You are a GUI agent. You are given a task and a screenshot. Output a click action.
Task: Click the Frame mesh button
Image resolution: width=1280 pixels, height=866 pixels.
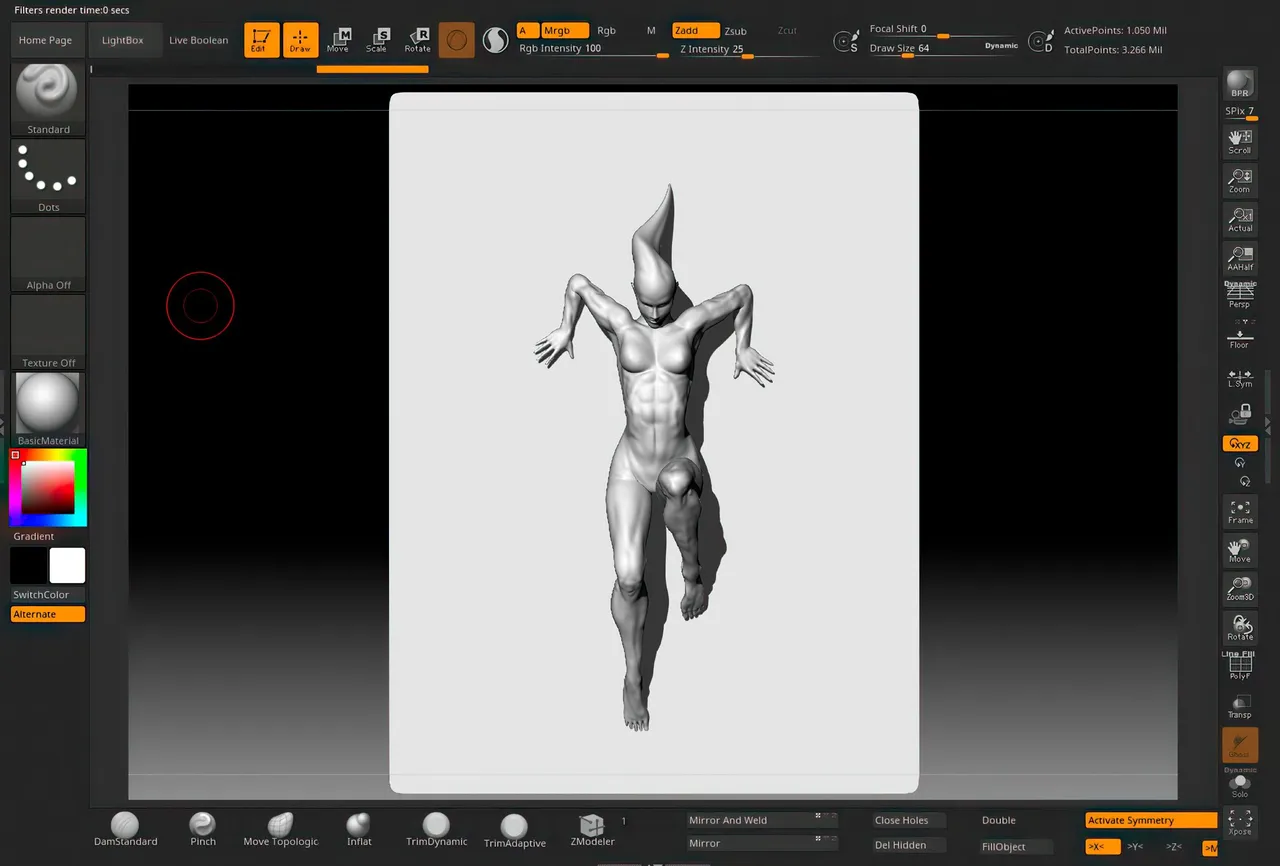1240,512
